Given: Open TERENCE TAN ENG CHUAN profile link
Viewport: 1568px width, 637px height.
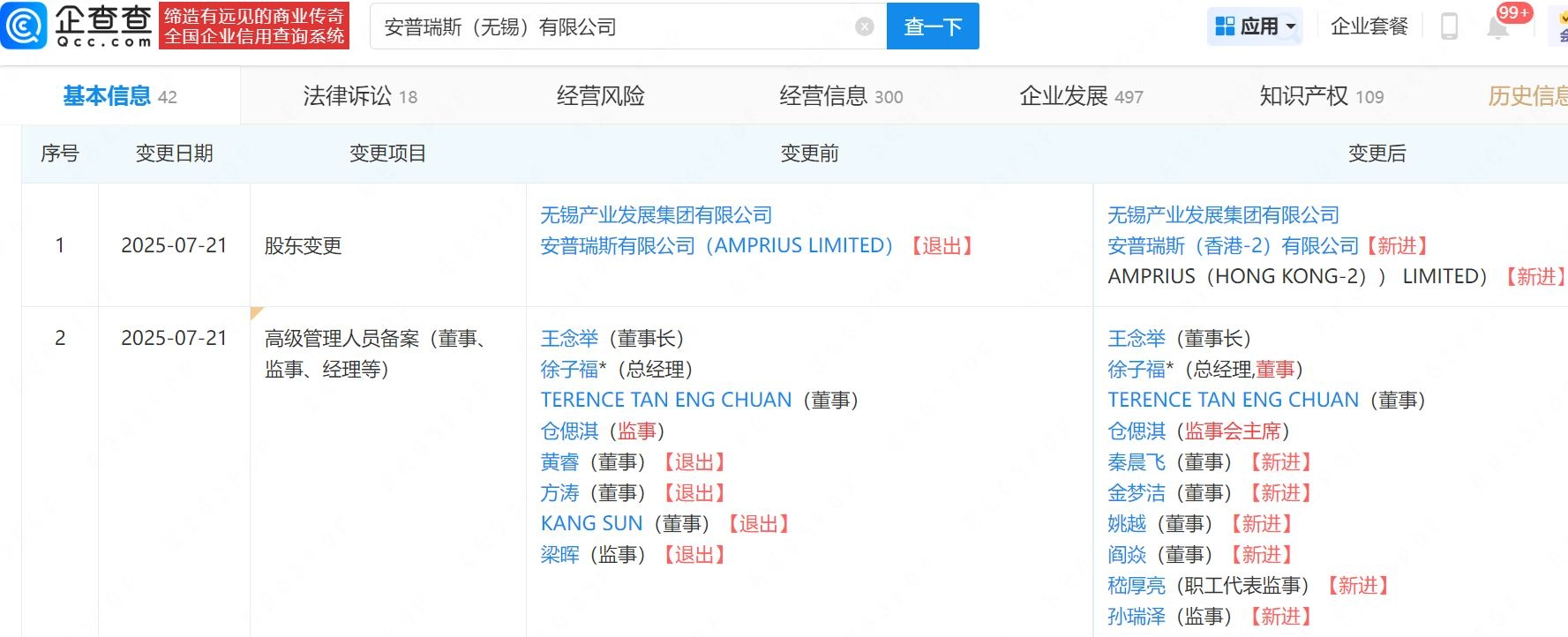Looking at the screenshot, I should [664, 399].
